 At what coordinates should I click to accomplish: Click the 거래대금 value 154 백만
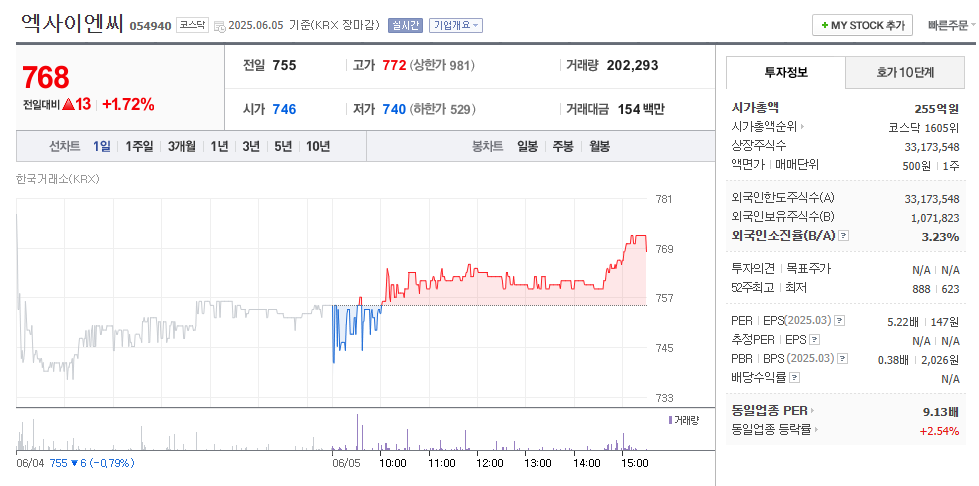tap(641, 109)
